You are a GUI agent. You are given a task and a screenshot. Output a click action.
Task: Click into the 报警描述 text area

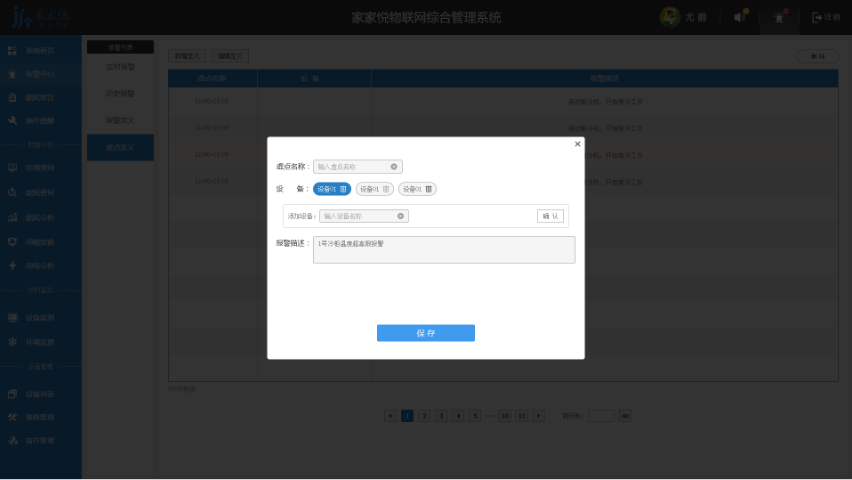[444, 249]
